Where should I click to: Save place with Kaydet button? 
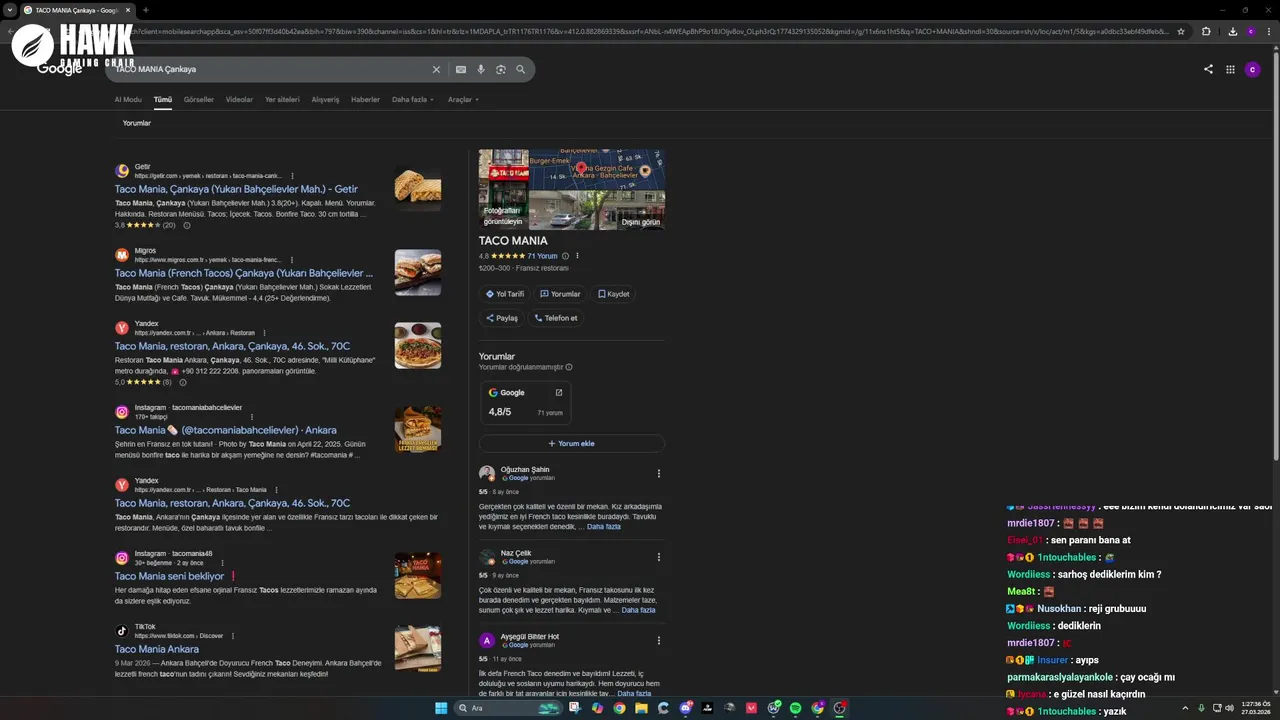point(614,294)
